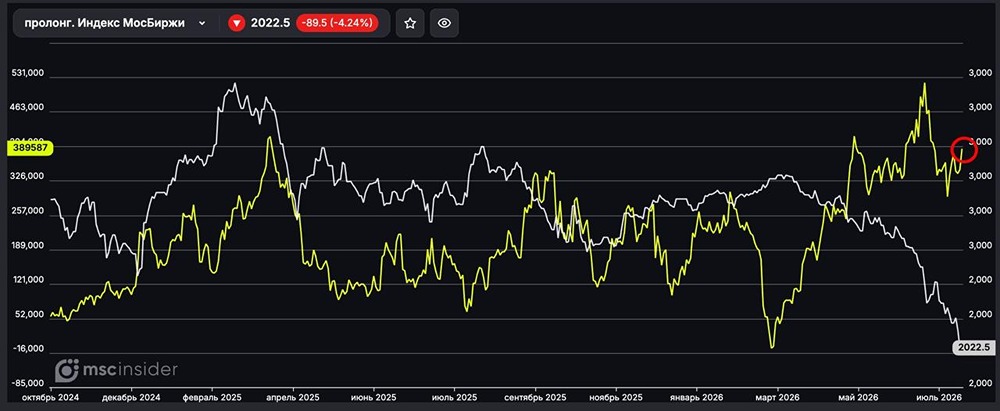Click the -16,000 left axis label
Image resolution: width=1000 pixels, height=411 pixels.
(29, 349)
